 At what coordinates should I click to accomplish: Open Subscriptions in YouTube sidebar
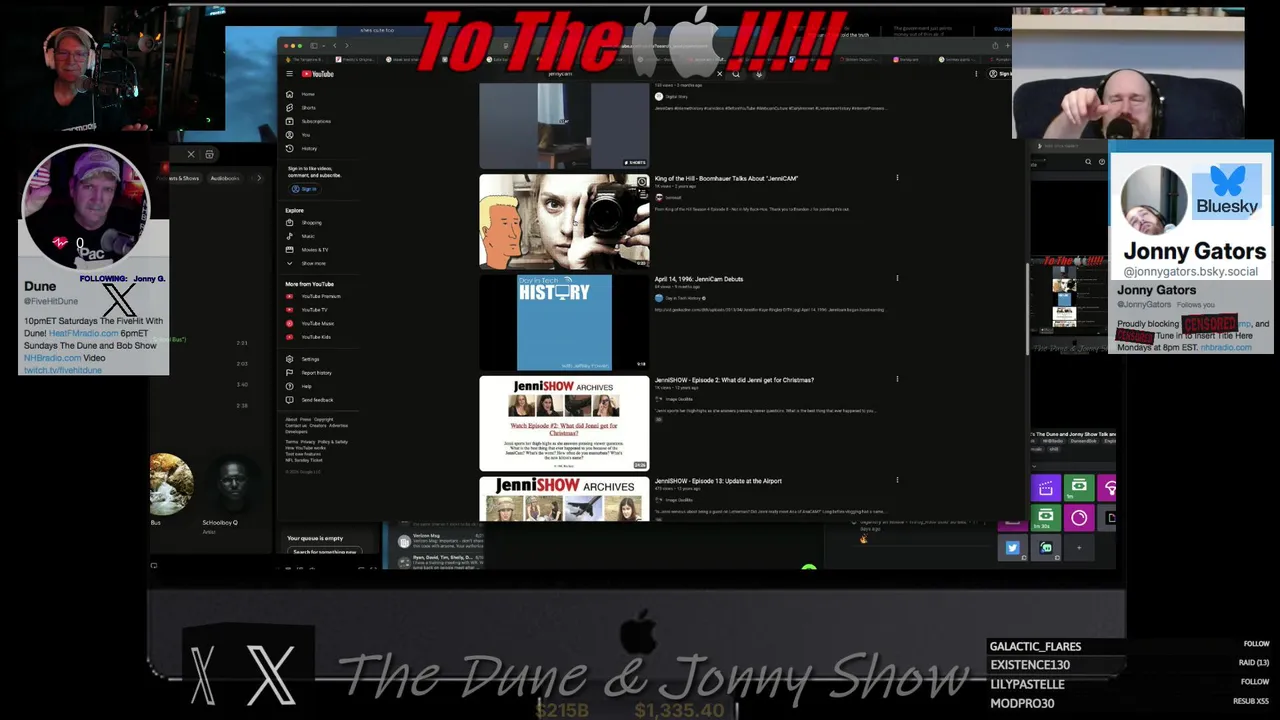coord(309,121)
